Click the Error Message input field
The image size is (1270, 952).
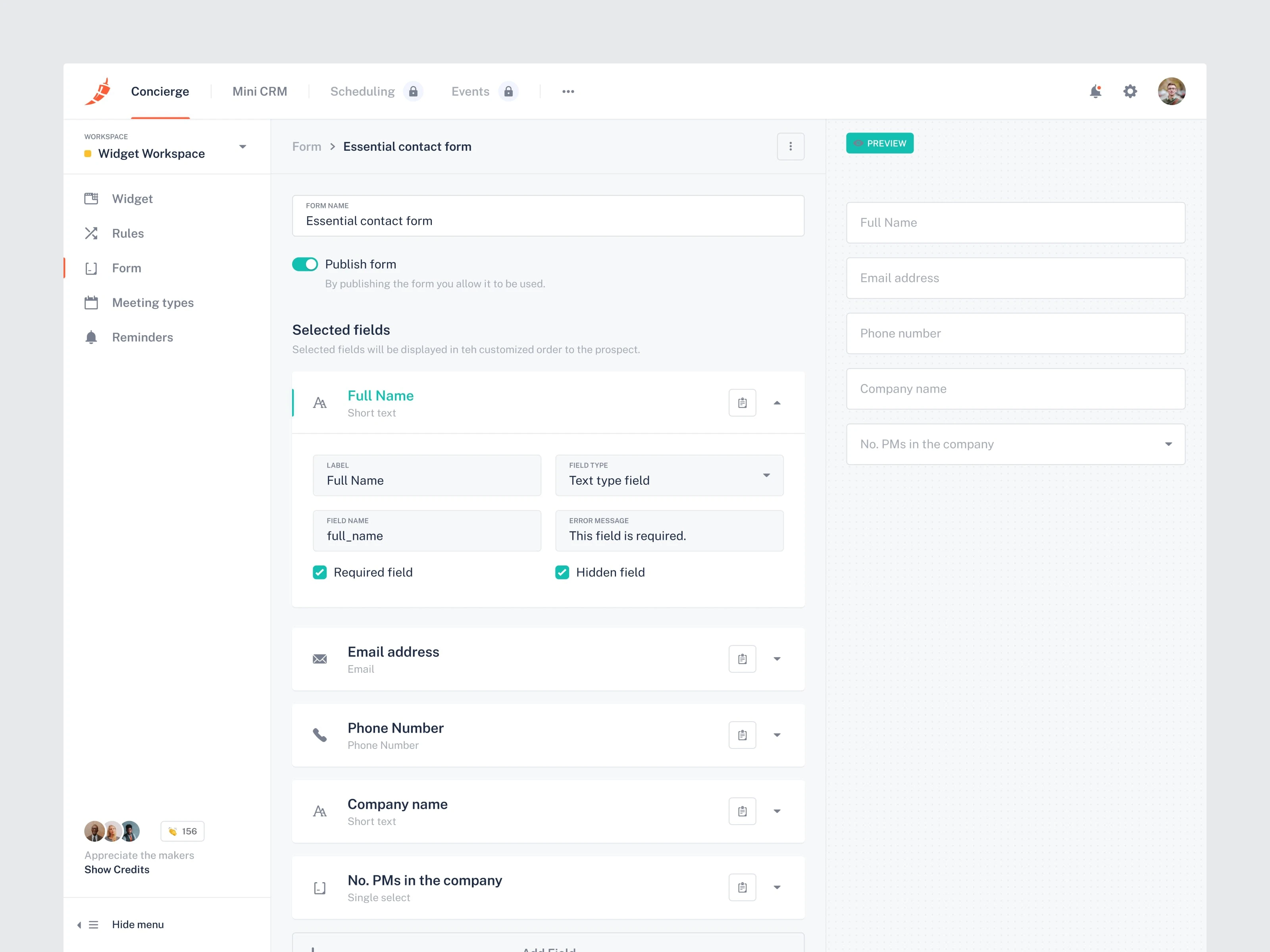[669, 531]
